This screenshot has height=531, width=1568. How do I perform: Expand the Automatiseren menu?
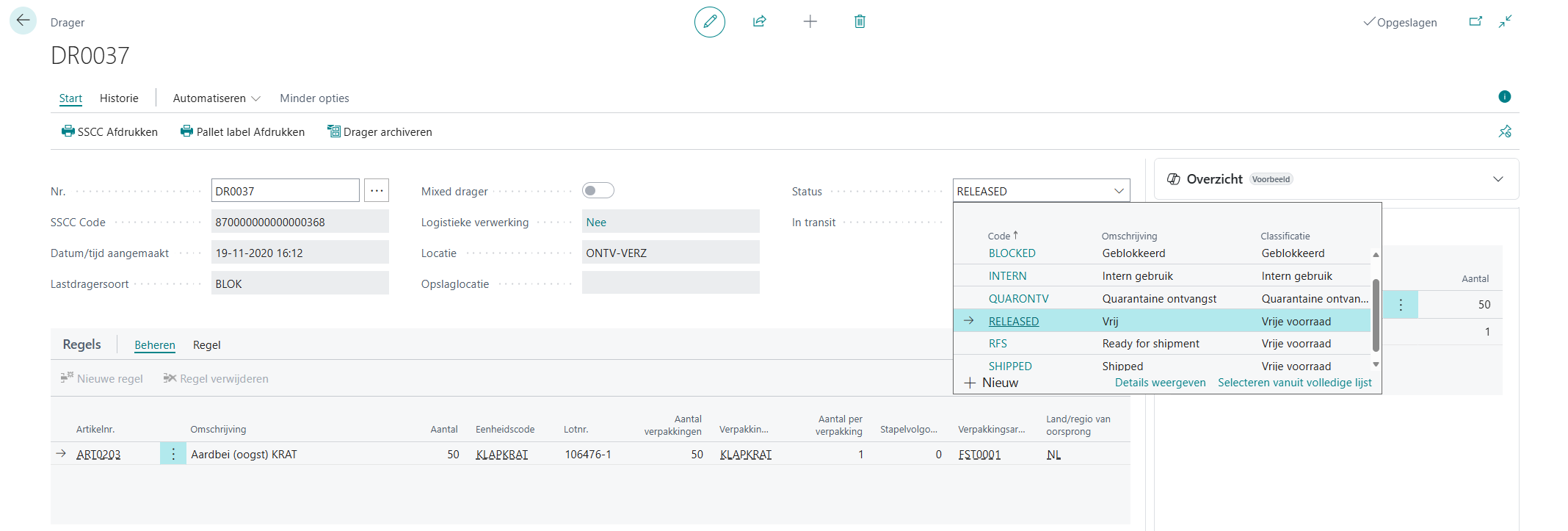click(x=217, y=98)
